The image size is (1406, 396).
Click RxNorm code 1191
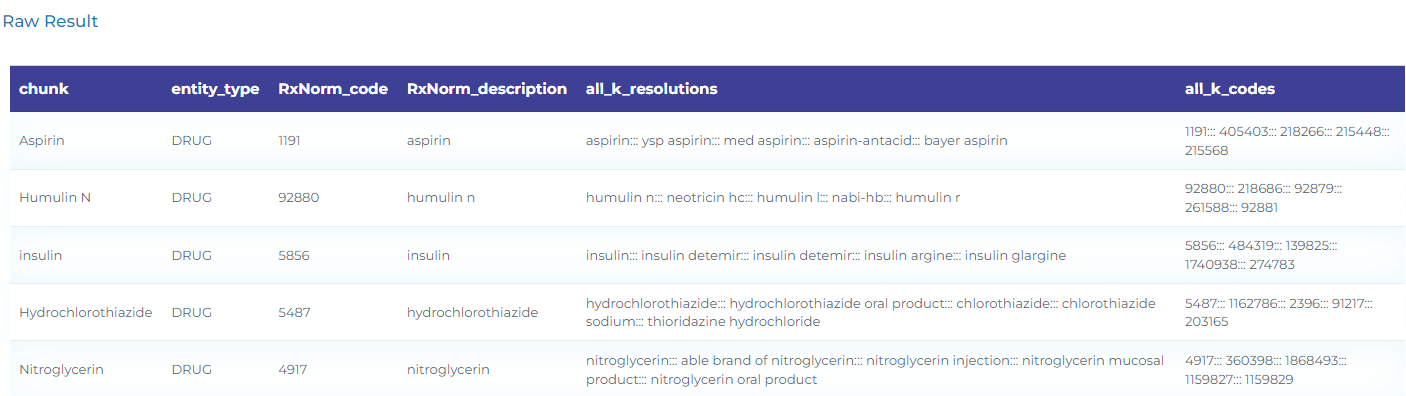[289, 141]
